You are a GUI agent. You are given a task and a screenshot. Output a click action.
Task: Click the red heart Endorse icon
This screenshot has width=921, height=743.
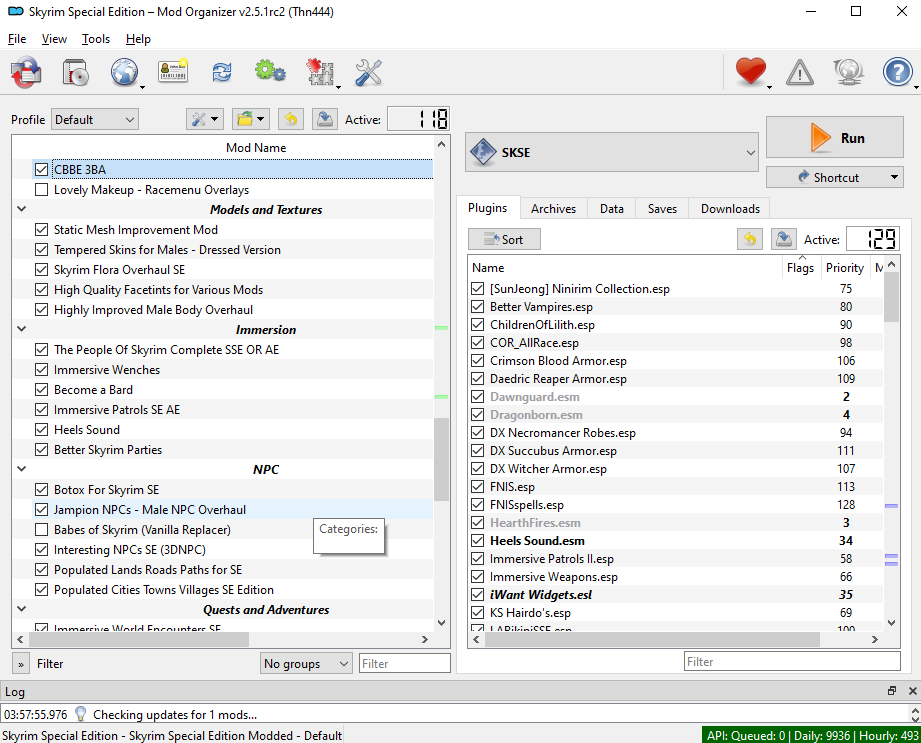click(x=750, y=72)
